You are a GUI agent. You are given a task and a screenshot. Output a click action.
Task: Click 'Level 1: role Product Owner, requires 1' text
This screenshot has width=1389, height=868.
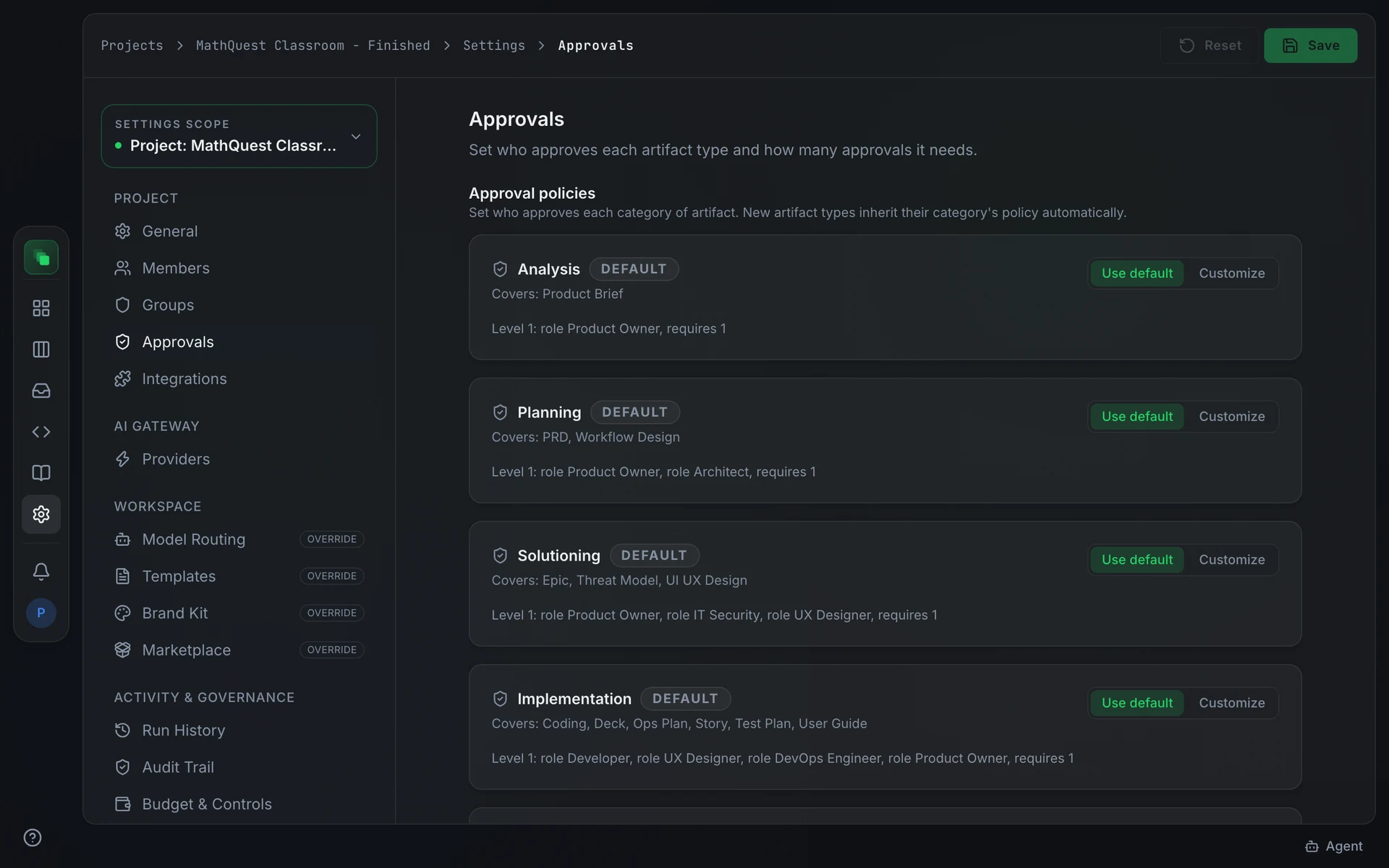[x=608, y=328]
